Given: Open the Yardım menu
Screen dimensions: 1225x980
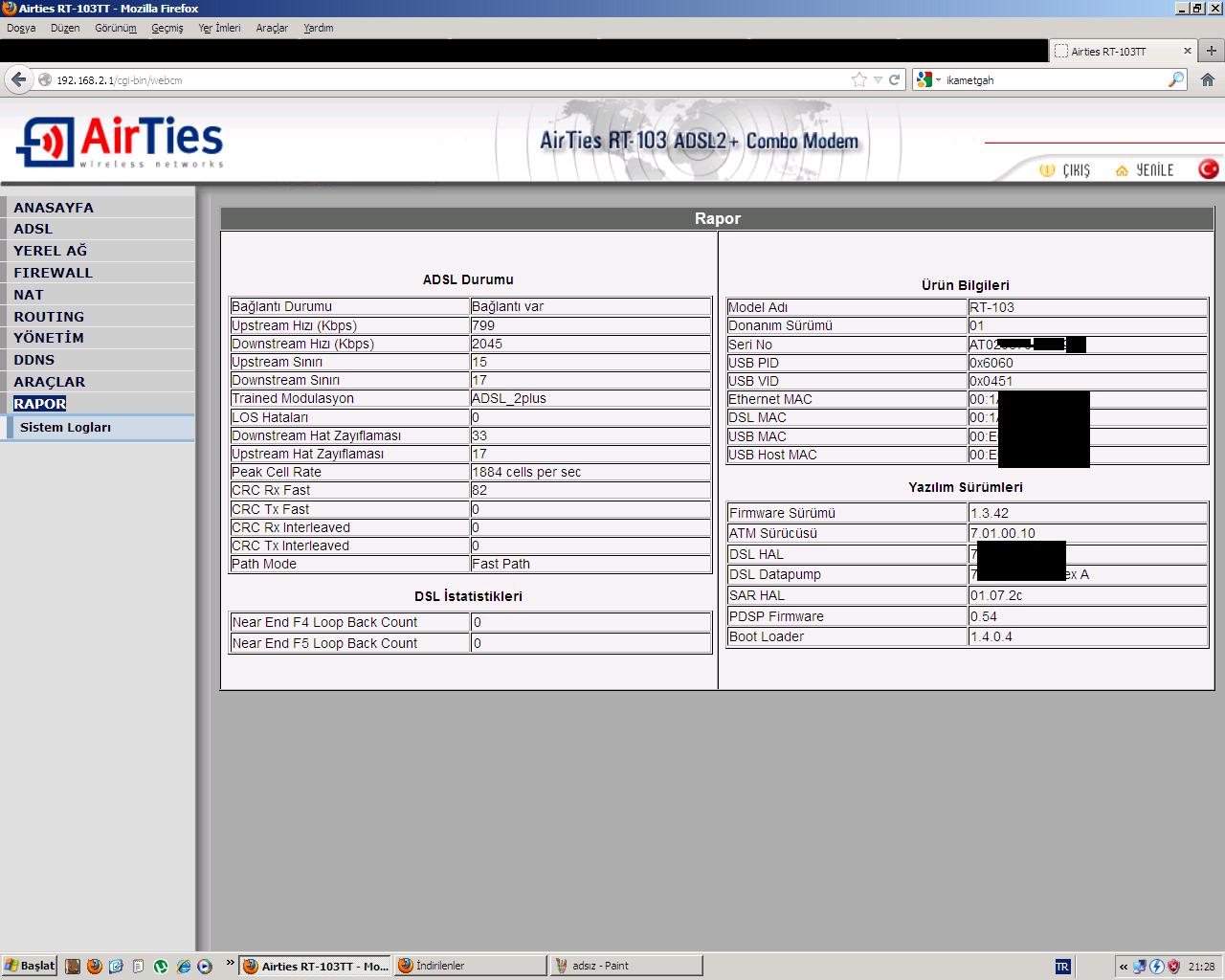Looking at the screenshot, I should pyautogui.click(x=319, y=28).
